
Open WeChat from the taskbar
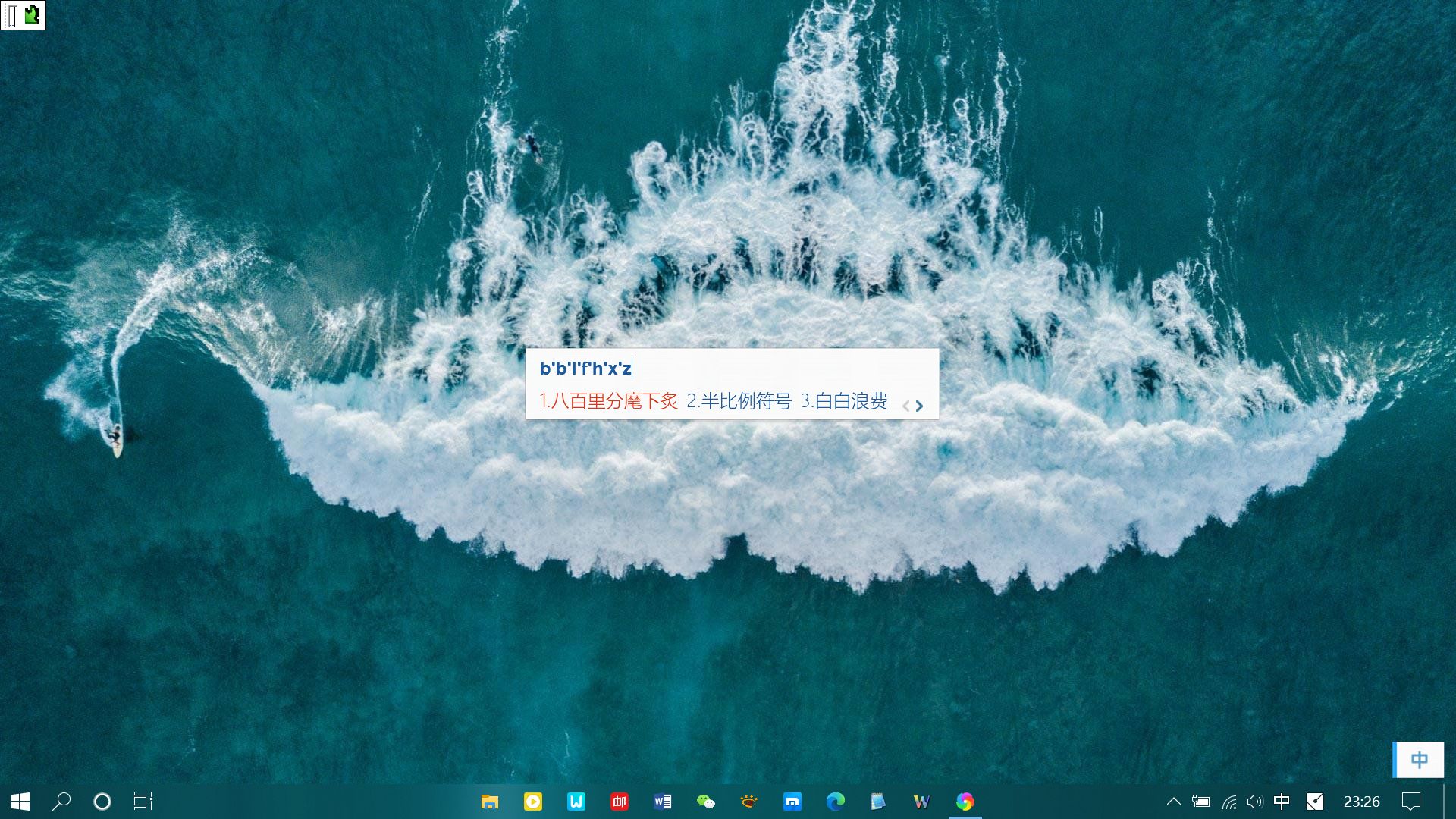[706, 802]
